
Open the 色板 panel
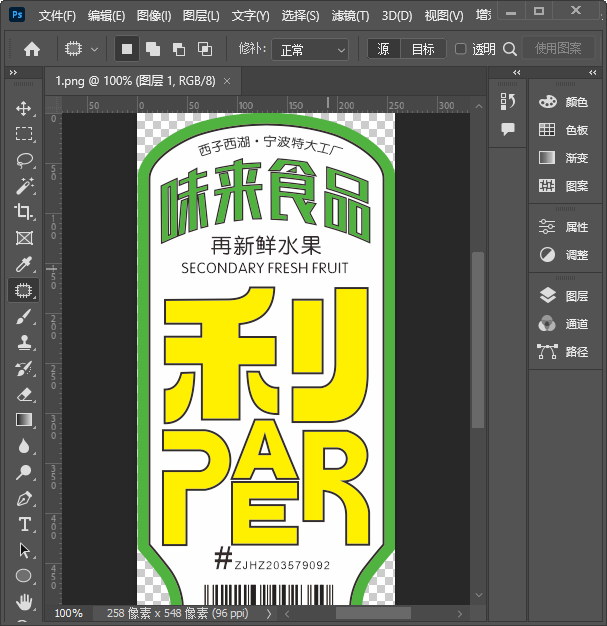pos(564,130)
